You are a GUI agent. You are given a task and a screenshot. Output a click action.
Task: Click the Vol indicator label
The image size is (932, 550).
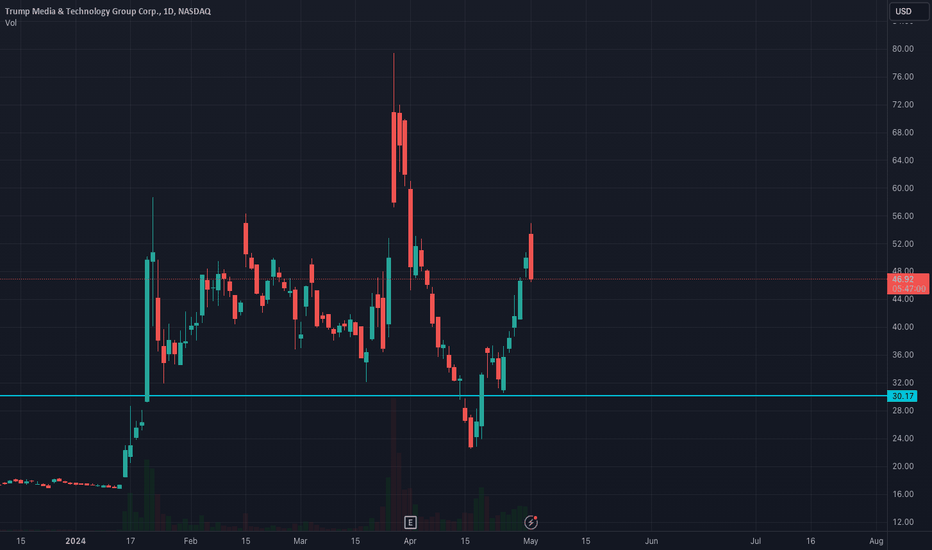click(x=11, y=23)
